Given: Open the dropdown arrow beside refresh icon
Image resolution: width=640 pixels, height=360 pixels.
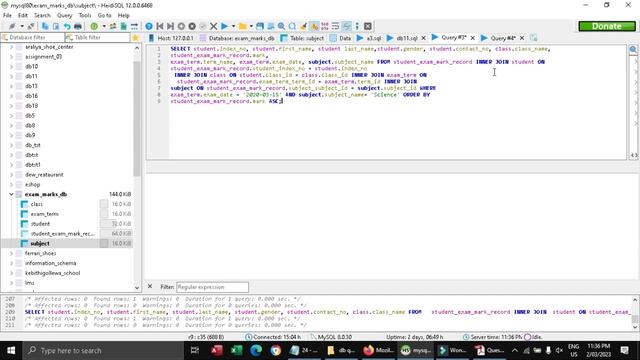Looking at the screenshot, I should pyautogui.click(x=104, y=26).
